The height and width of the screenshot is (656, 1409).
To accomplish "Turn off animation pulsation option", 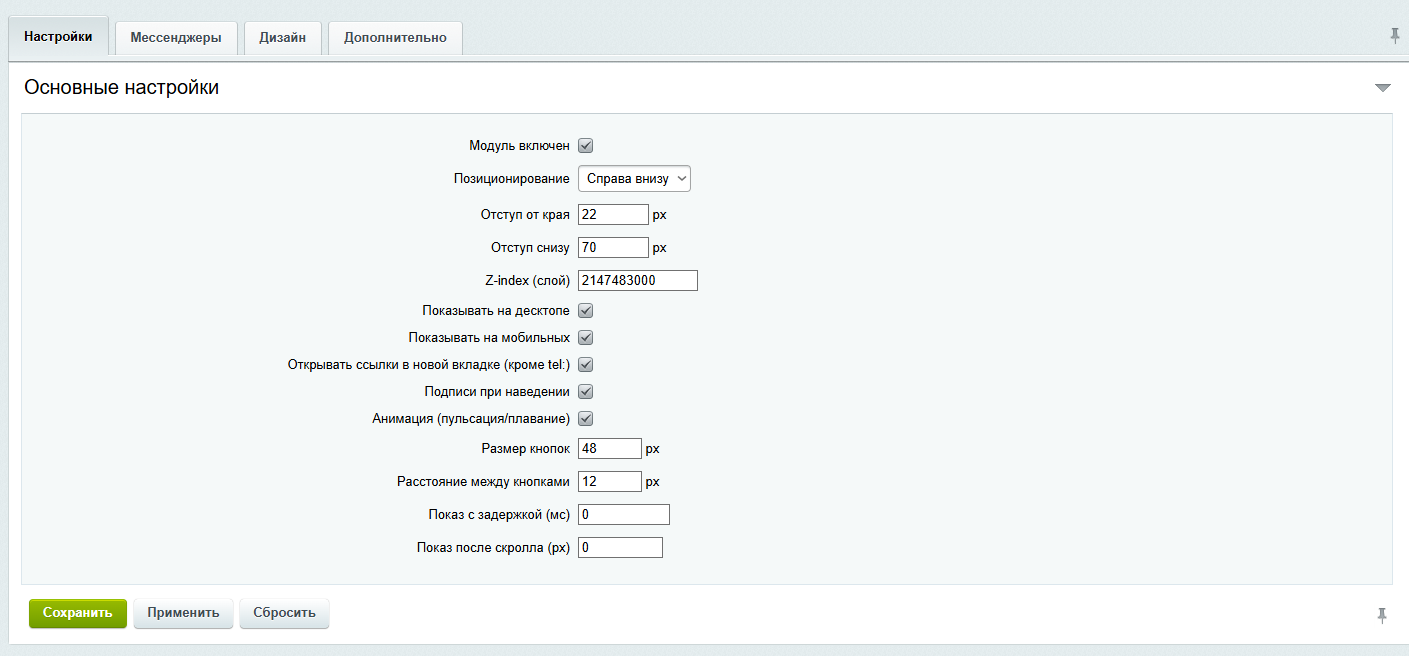I will pos(585,418).
